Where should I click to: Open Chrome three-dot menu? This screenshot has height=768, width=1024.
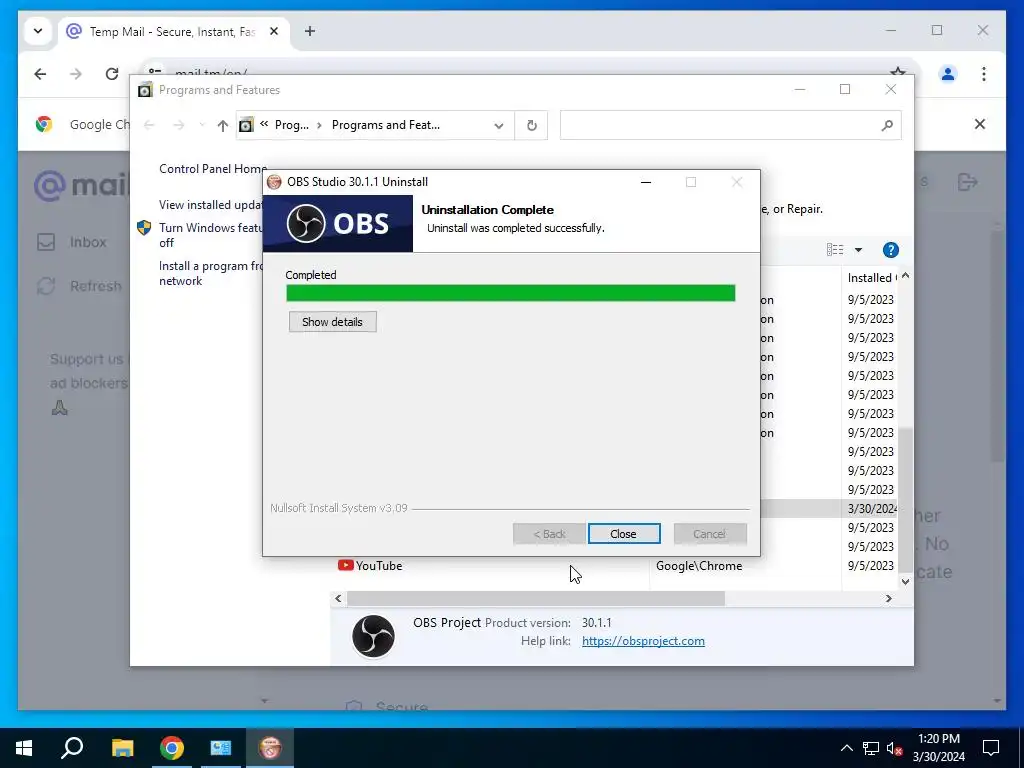coord(984,74)
